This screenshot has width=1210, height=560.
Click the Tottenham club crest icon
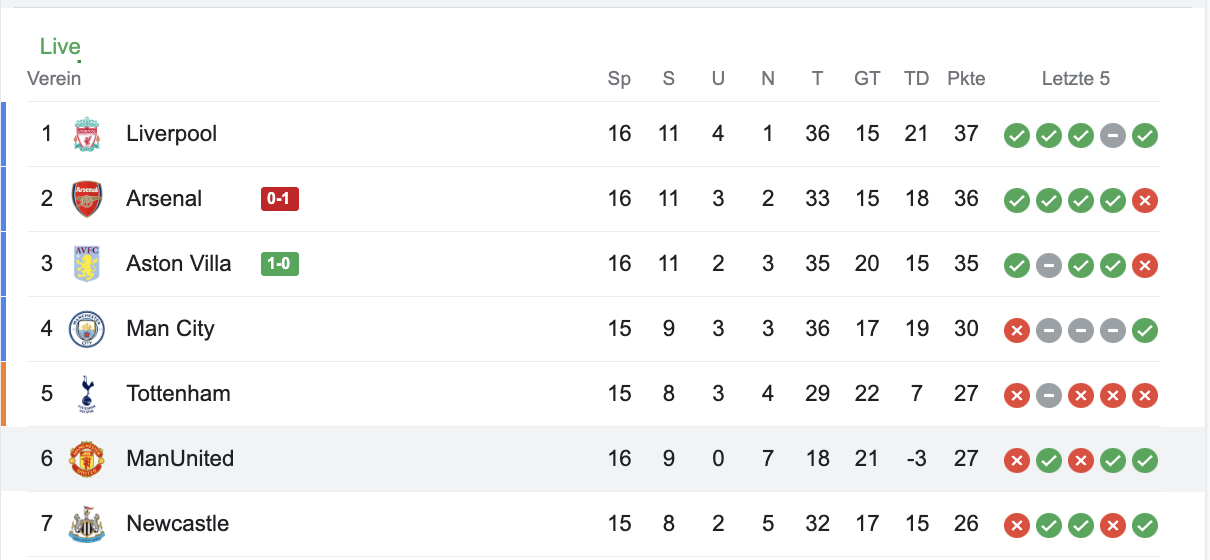tap(87, 394)
